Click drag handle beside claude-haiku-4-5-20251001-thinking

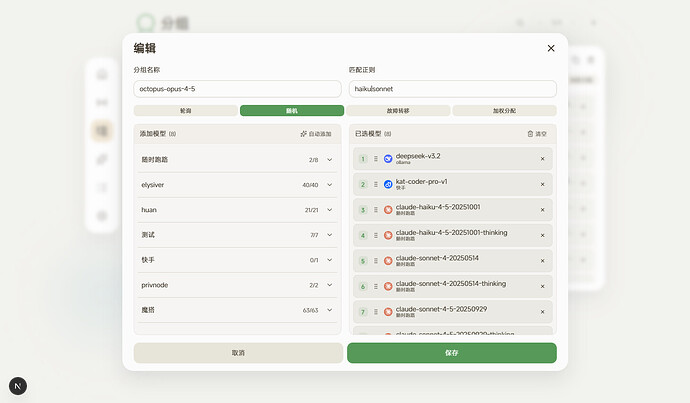click(x=376, y=235)
